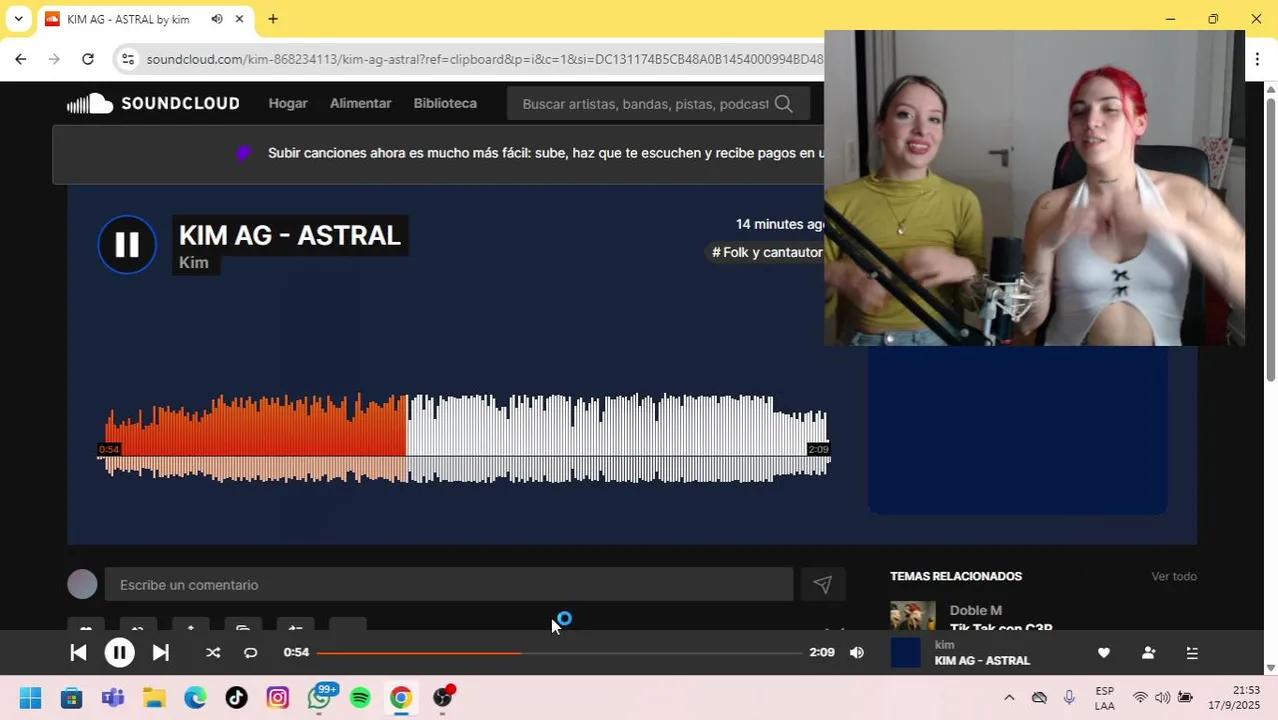Click the waveform to seek the track
The image size is (1278, 720).
coord(466,439)
